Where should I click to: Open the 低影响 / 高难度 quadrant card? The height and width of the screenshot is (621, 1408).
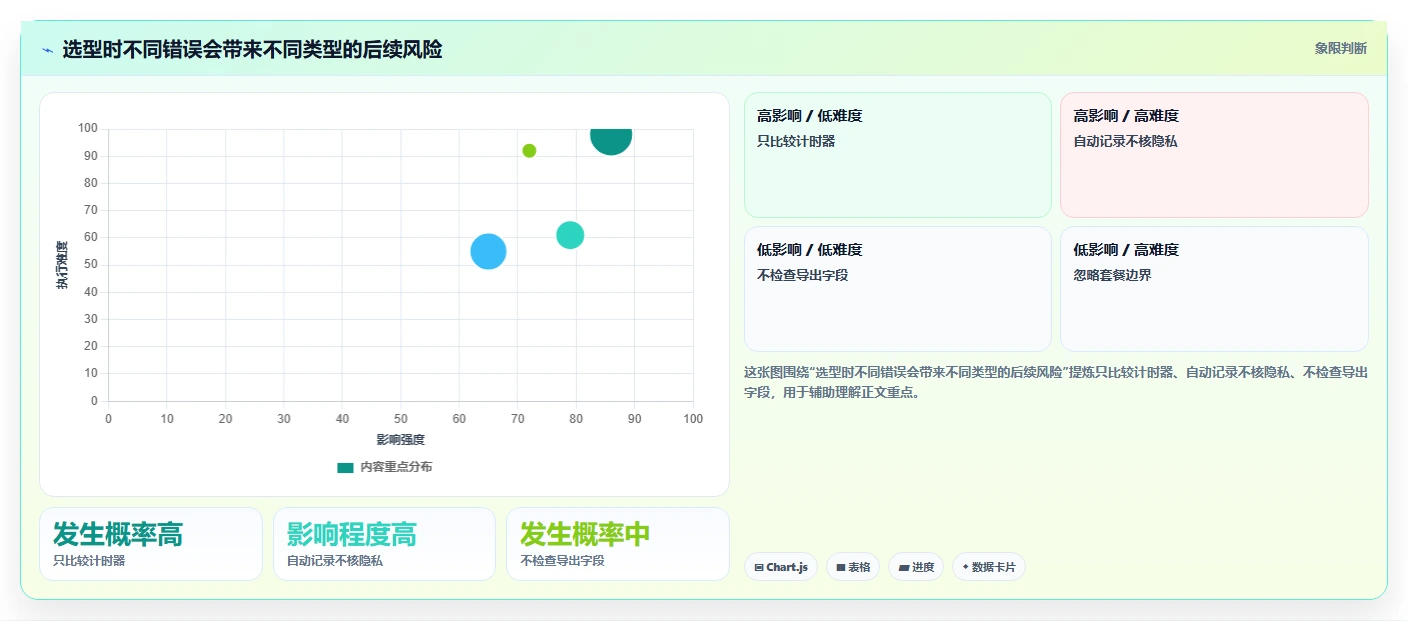tap(1214, 289)
